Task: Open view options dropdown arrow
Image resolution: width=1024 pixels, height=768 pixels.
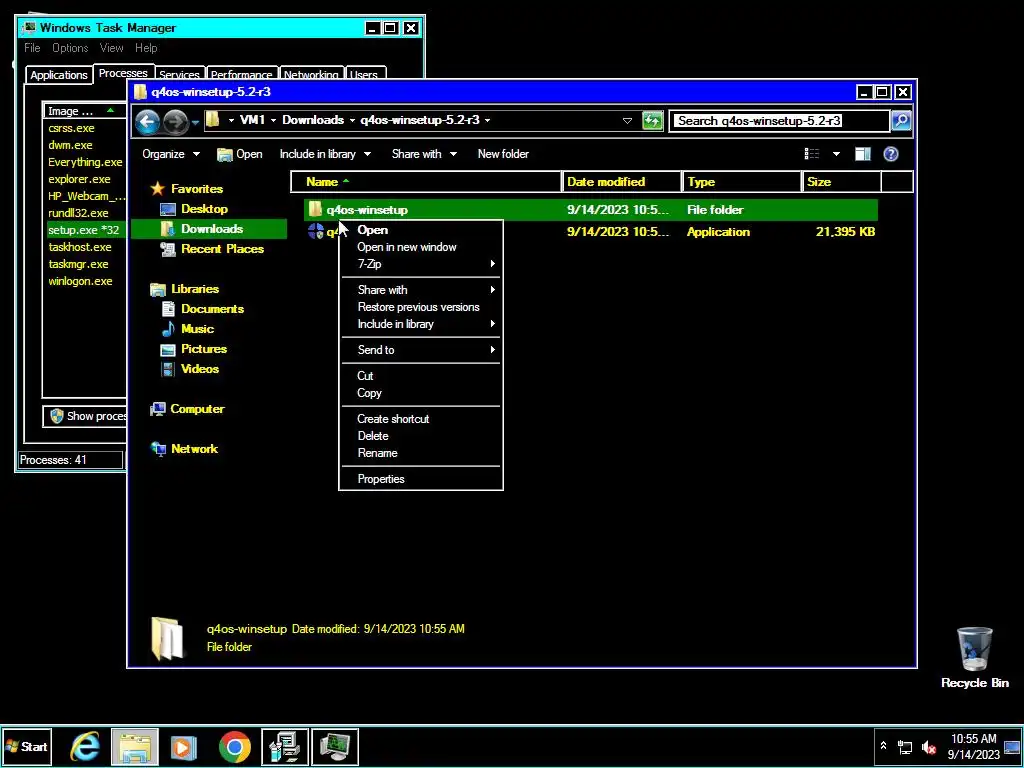Action: pyautogui.click(x=836, y=154)
